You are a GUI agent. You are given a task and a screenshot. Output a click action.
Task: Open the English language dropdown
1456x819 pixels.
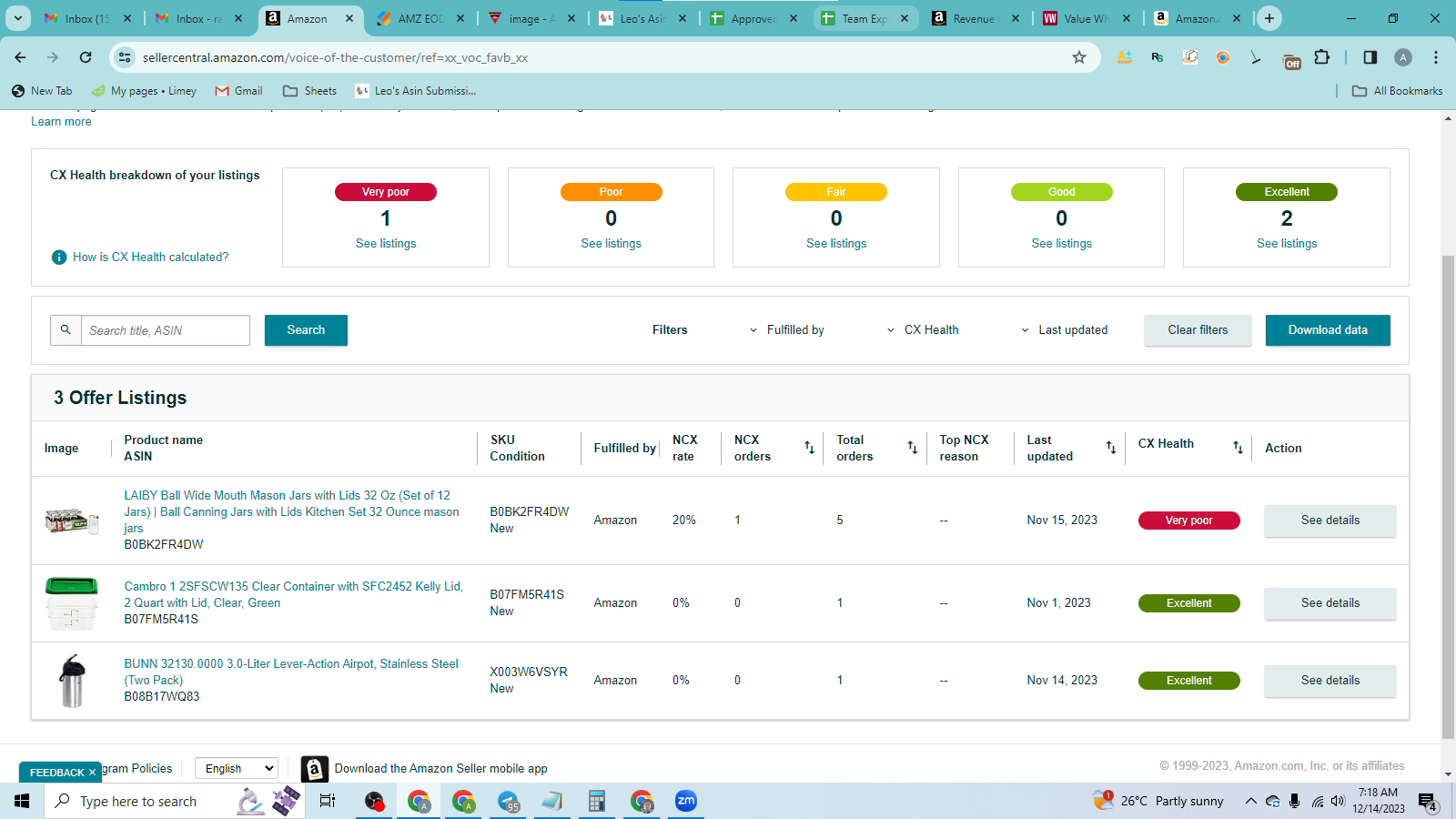(x=237, y=769)
